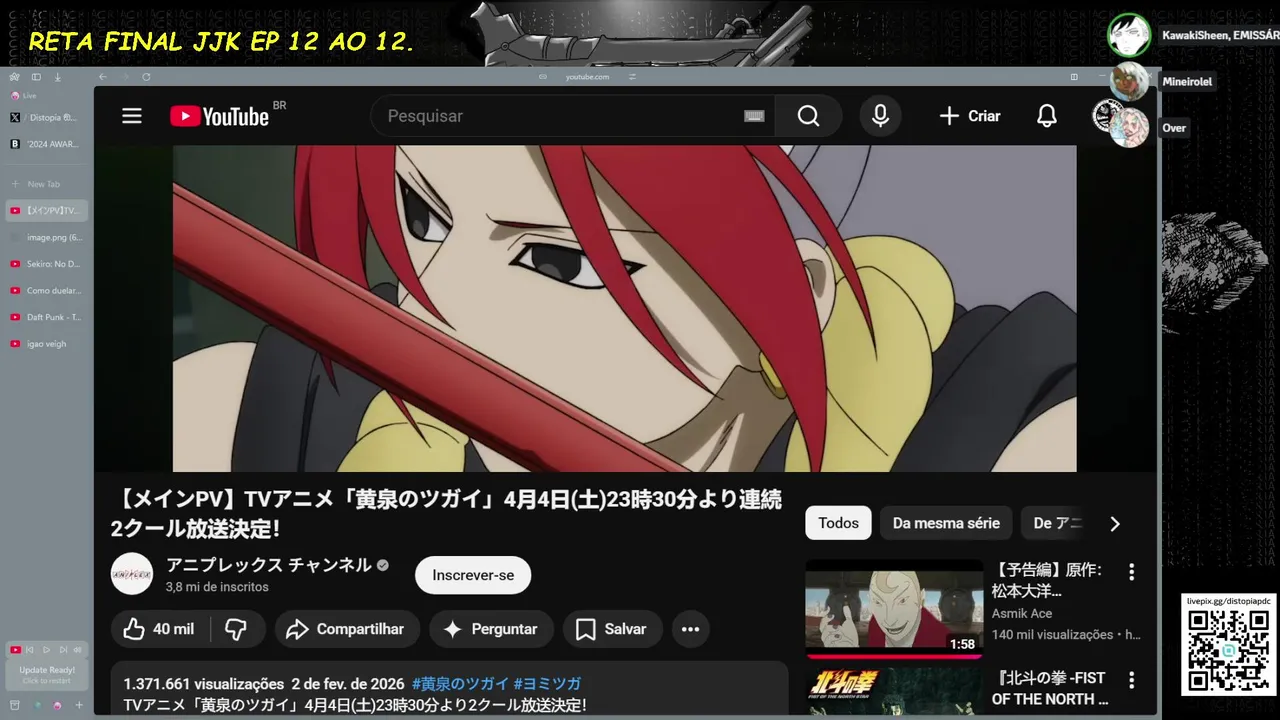Click the Salvar save button
This screenshot has height=720, width=1280.
click(x=612, y=629)
